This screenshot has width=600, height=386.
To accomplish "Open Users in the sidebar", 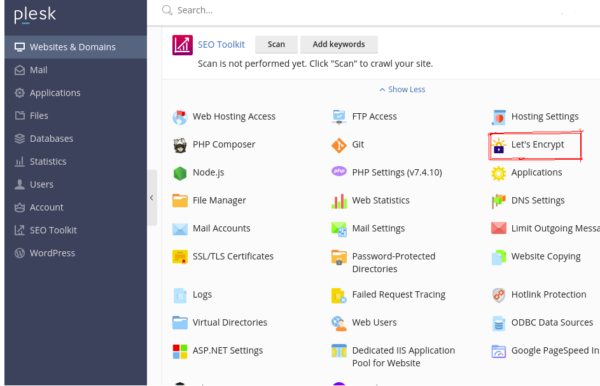I will click(75, 185).
